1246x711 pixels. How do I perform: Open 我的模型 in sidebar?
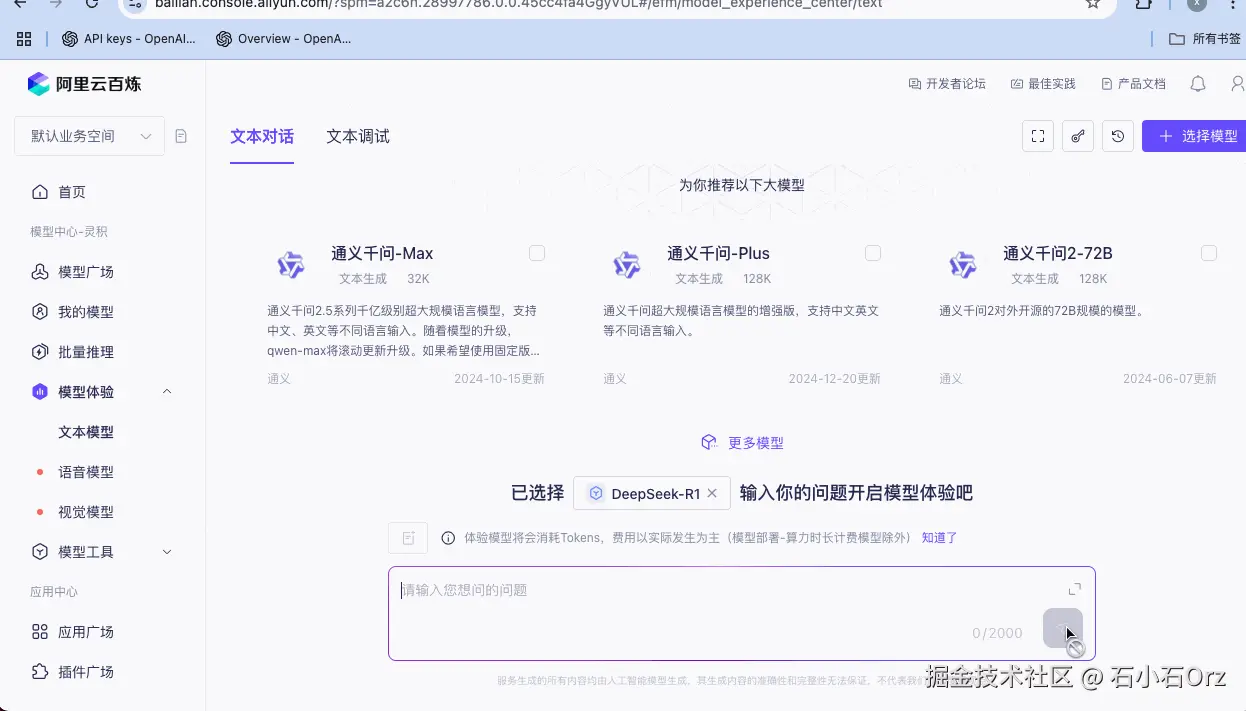pos(86,312)
